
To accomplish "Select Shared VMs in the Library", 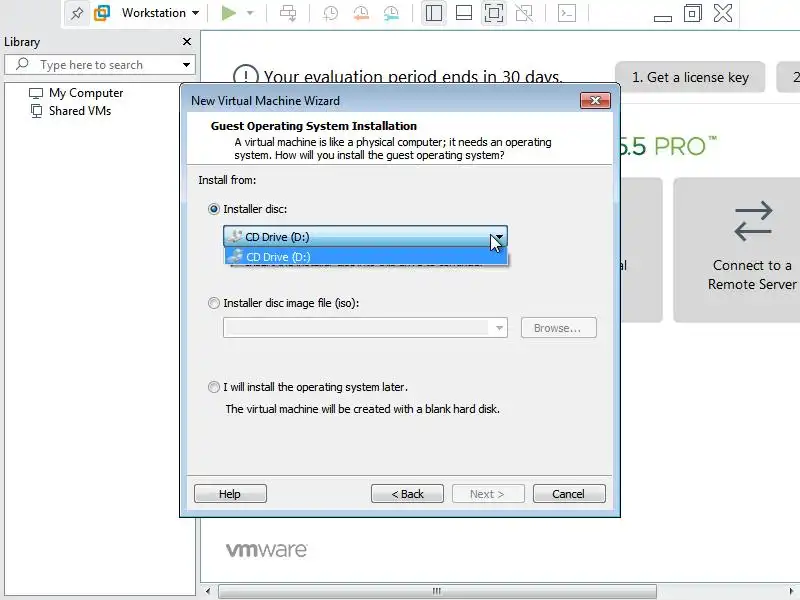I will pos(80,111).
